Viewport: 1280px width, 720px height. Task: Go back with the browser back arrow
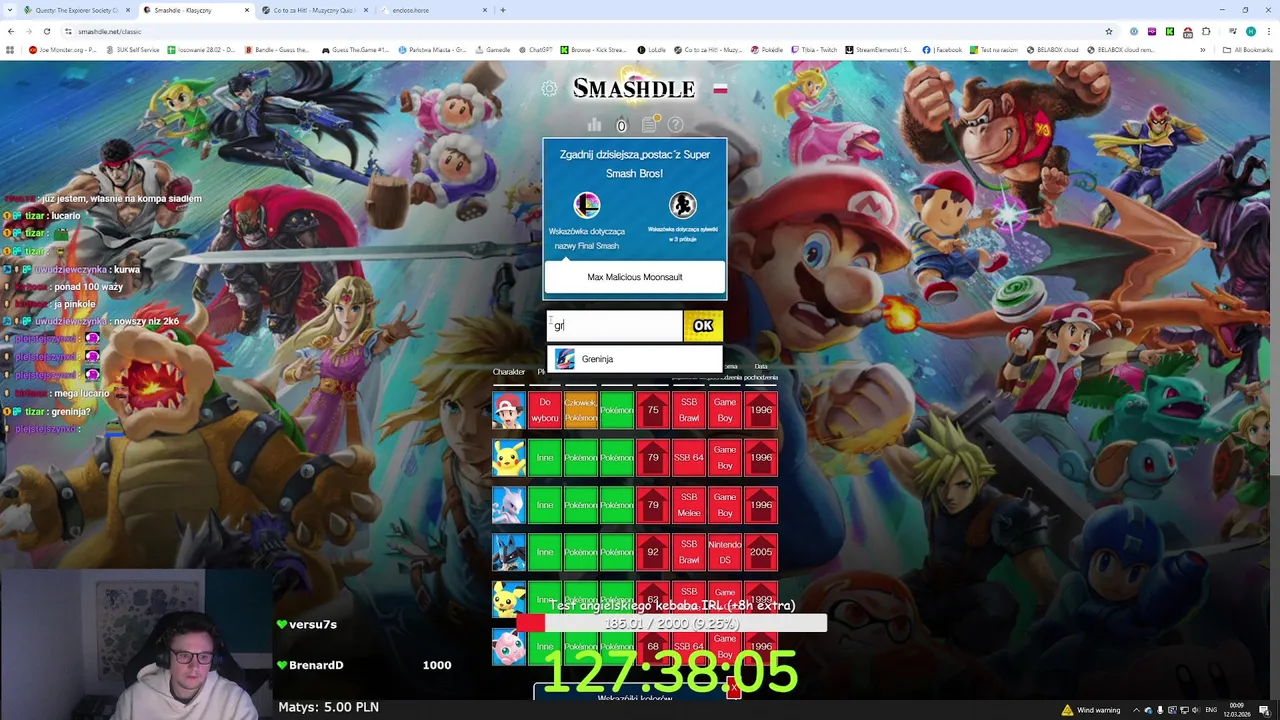point(11,31)
